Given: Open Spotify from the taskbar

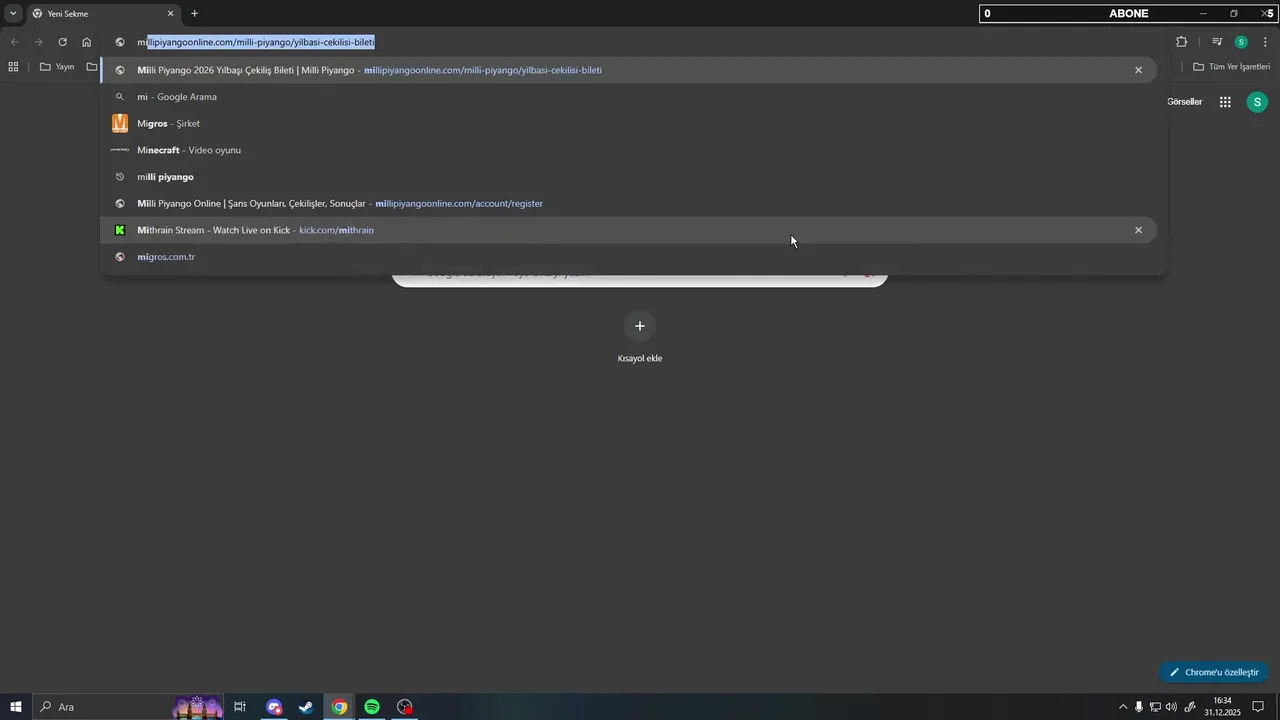Looking at the screenshot, I should pyautogui.click(x=372, y=707).
